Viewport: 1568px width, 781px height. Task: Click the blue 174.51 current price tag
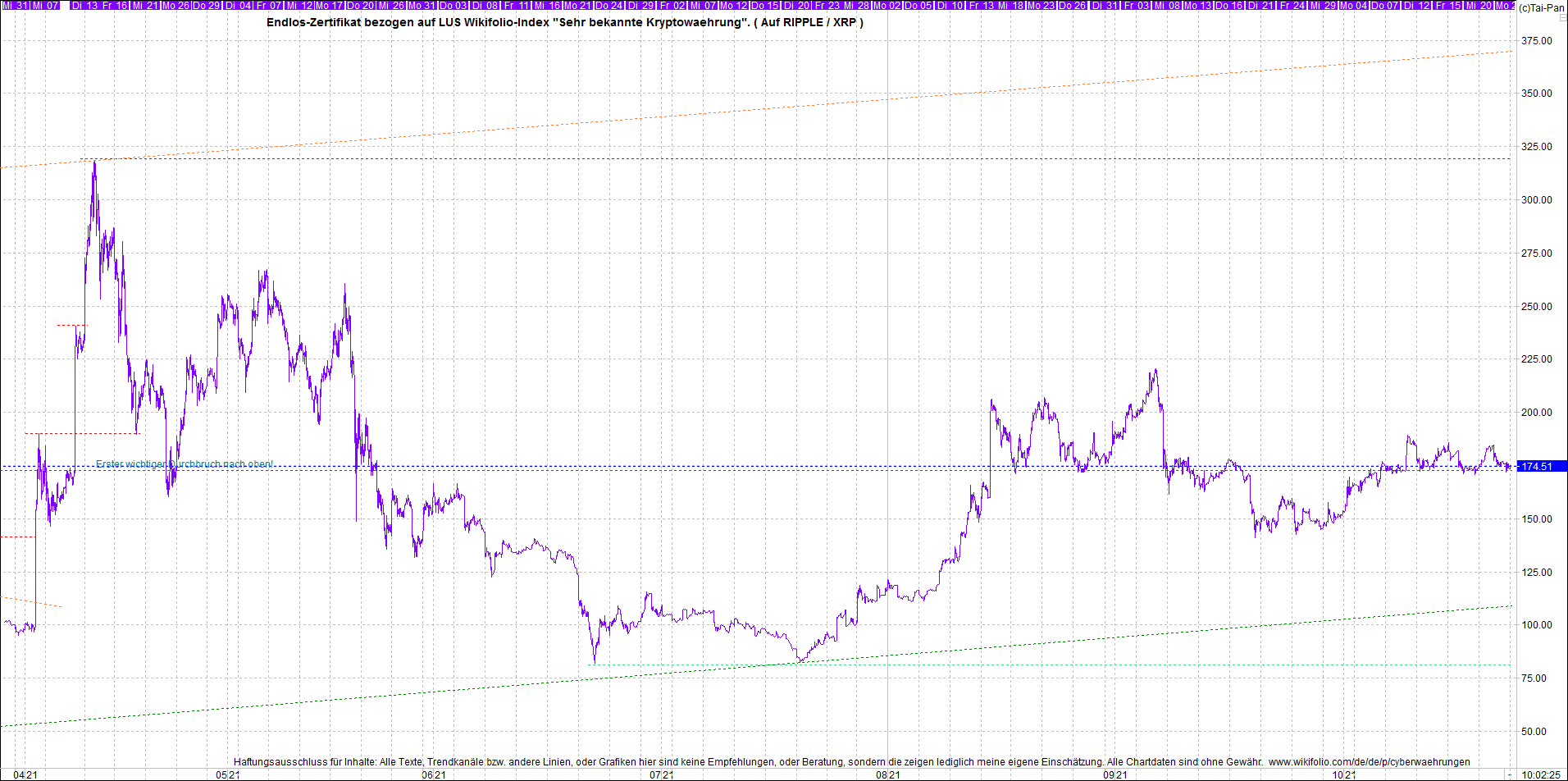(x=1540, y=467)
